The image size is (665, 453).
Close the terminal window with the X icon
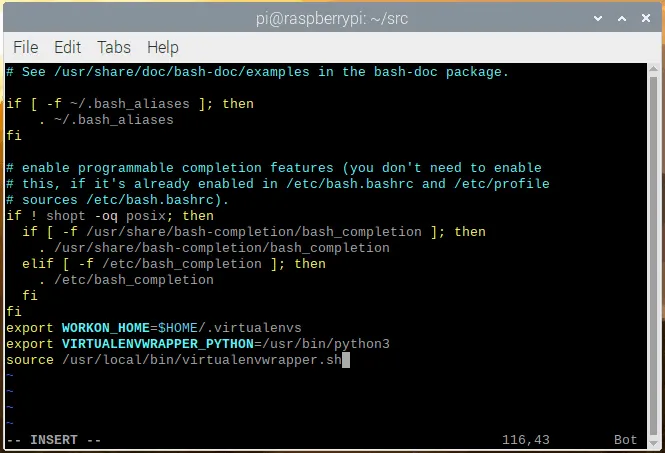(646, 18)
